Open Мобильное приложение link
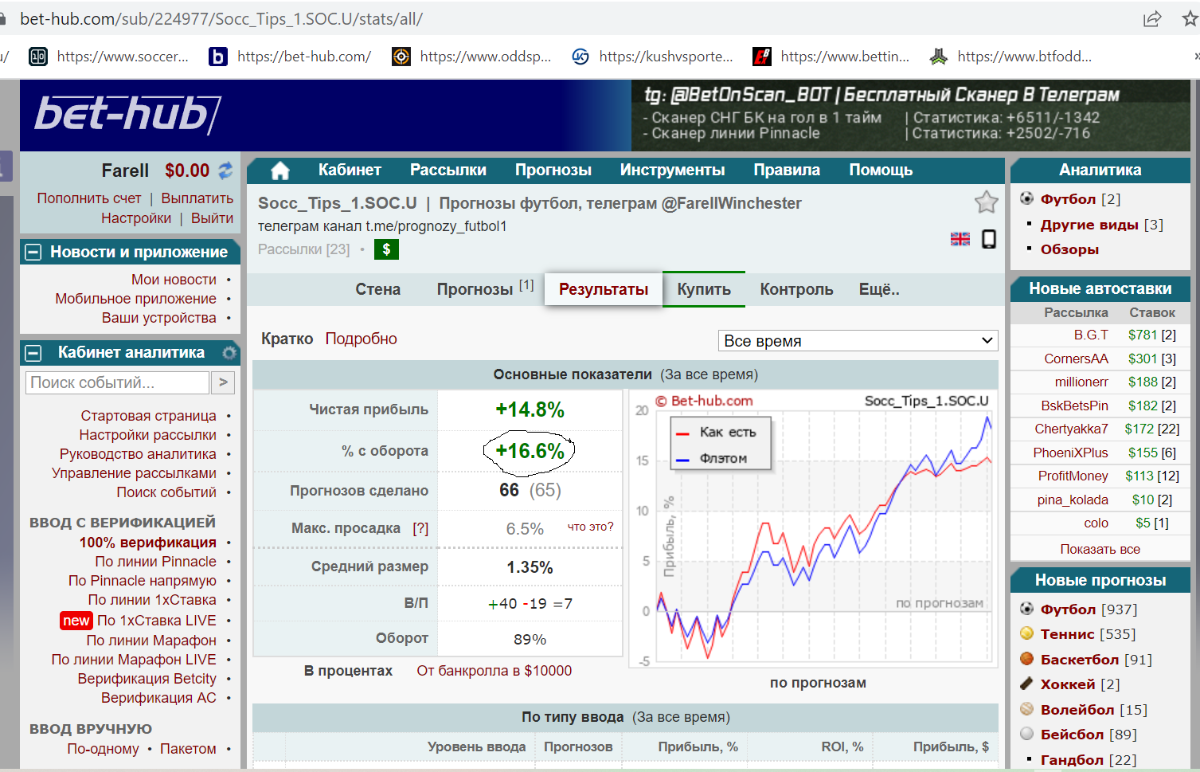This screenshot has width=1200, height=772. [x=136, y=298]
